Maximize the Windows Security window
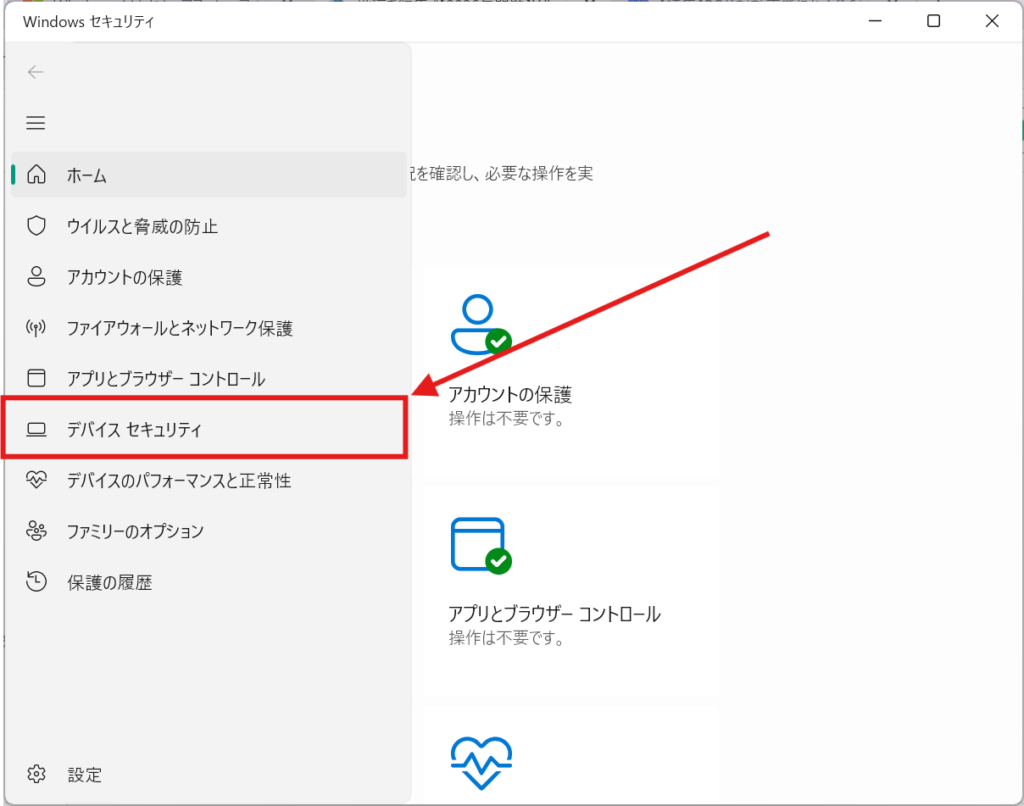 [933, 21]
